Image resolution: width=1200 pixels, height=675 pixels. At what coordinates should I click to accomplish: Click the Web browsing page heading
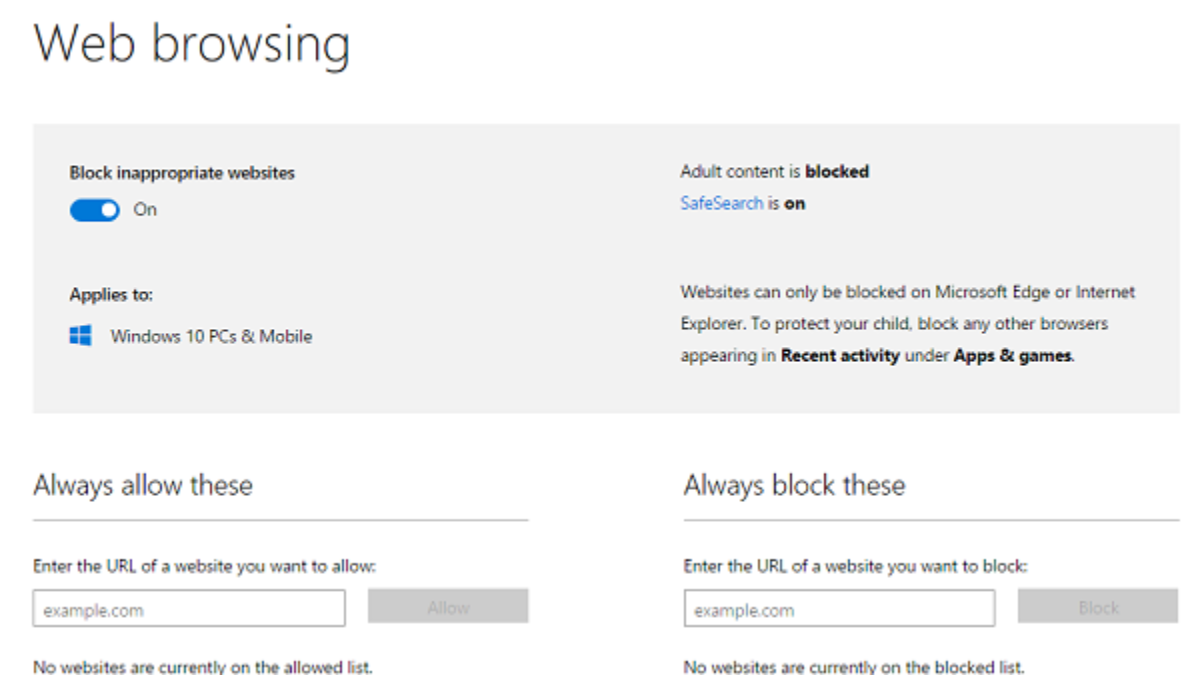tap(192, 45)
